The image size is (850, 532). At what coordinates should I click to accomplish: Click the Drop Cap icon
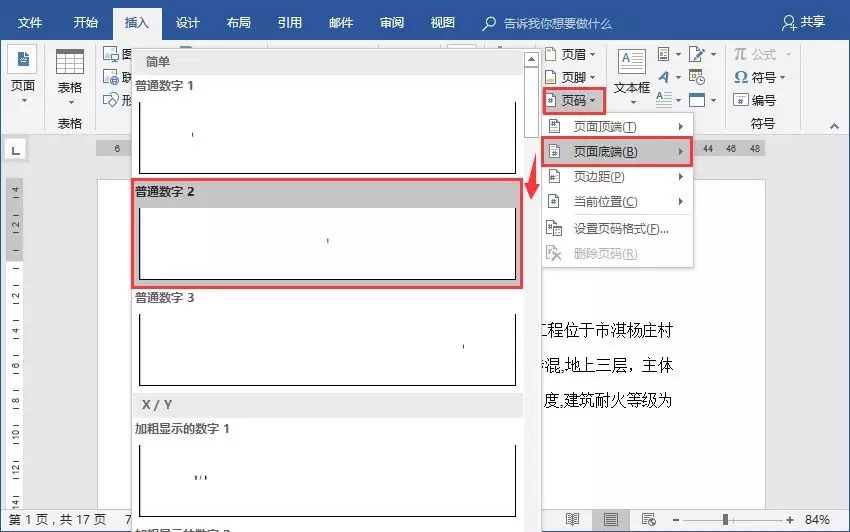point(664,100)
